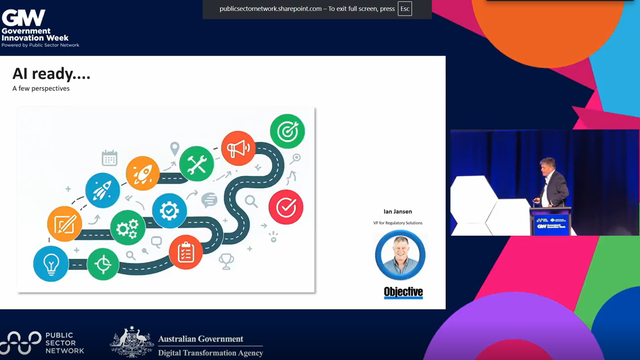Click the gray magnifier beside the winding road
The width and height of the screenshot is (640, 360).
coord(251,201)
